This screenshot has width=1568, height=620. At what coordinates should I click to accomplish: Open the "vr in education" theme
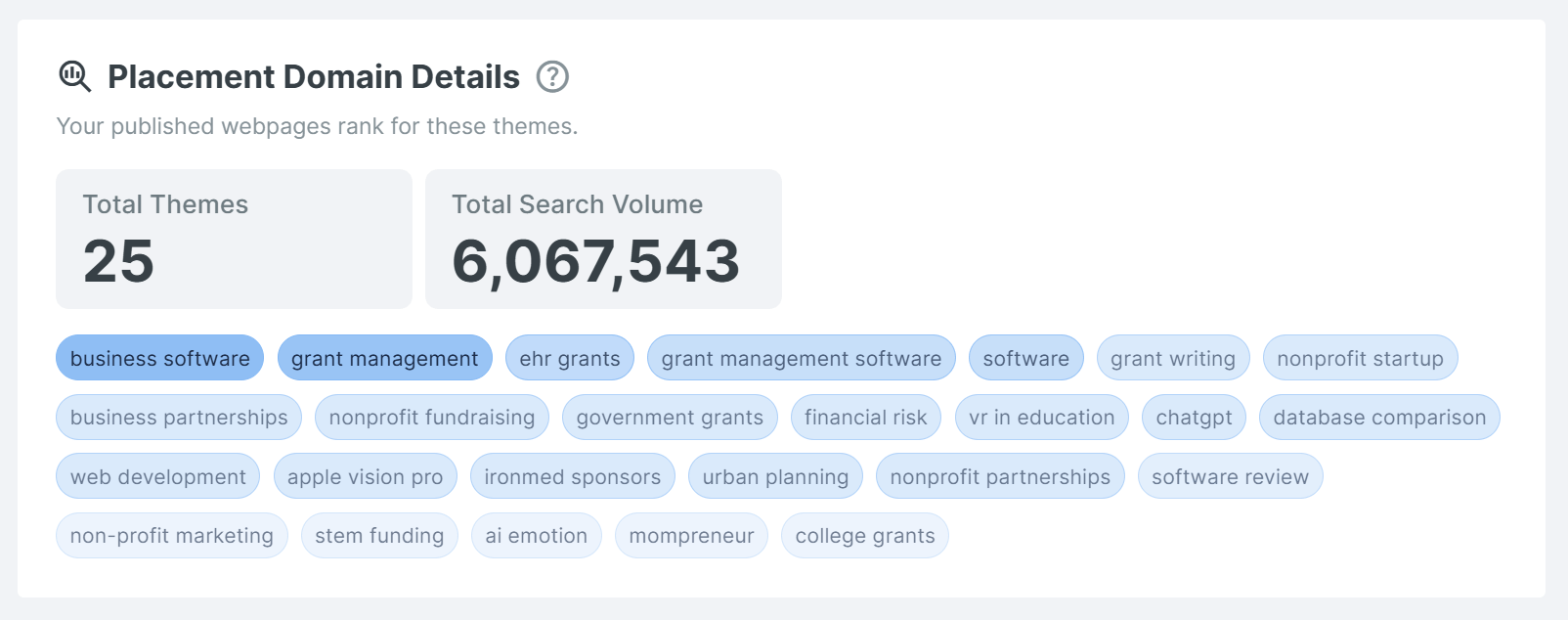tap(1041, 418)
